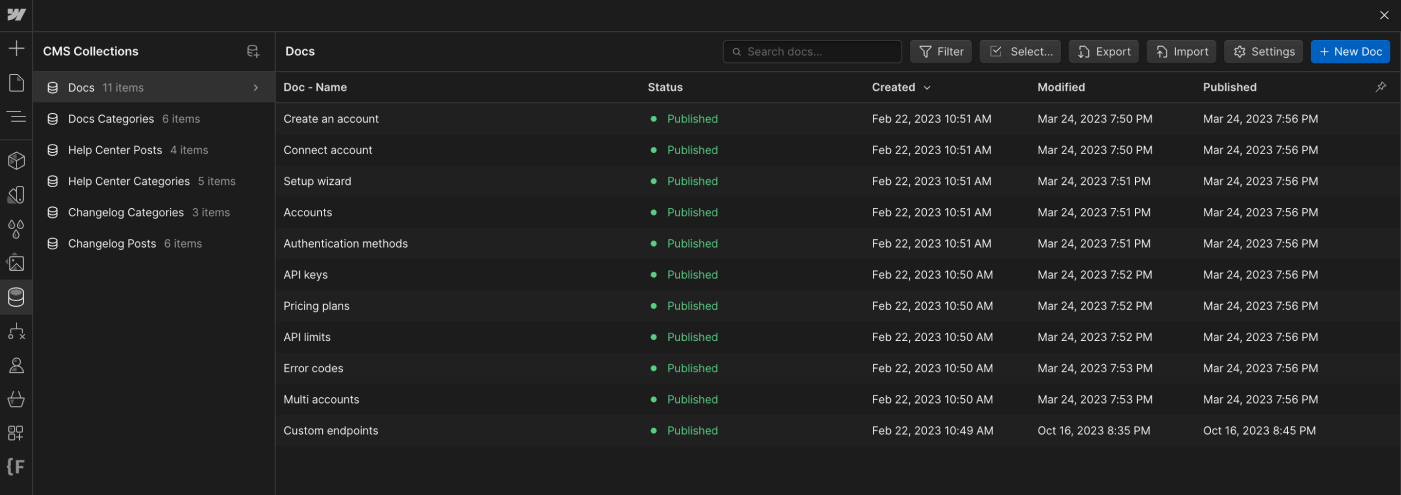Create a New Doc
The image size is (1401, 495).
(x=1350, y=52)
